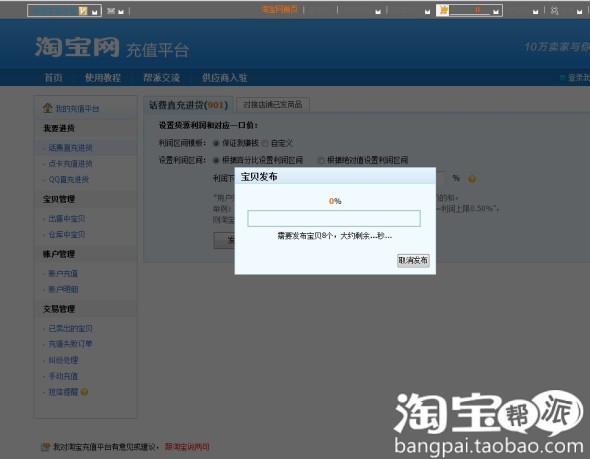This screenshot has height=459, width=590.
Task: Open QQ直充进货 in the sidebar
Action: coord(69,179)
